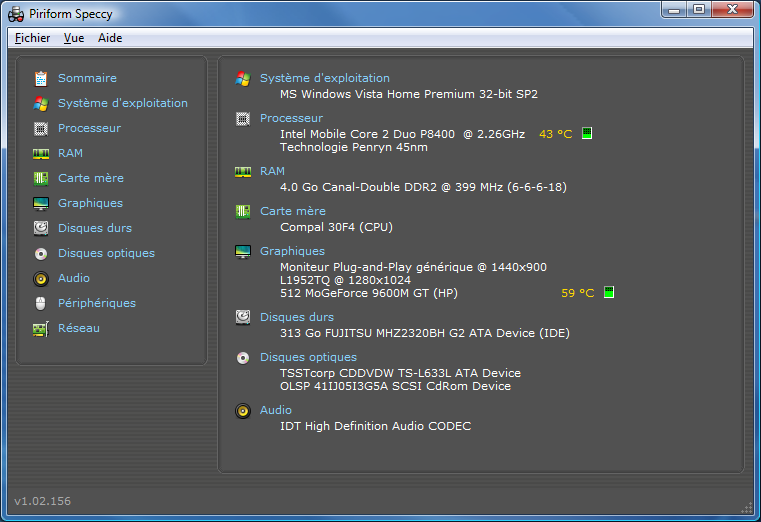Click the monitor icon beside sidebar Graphiques

pos(41,204)
